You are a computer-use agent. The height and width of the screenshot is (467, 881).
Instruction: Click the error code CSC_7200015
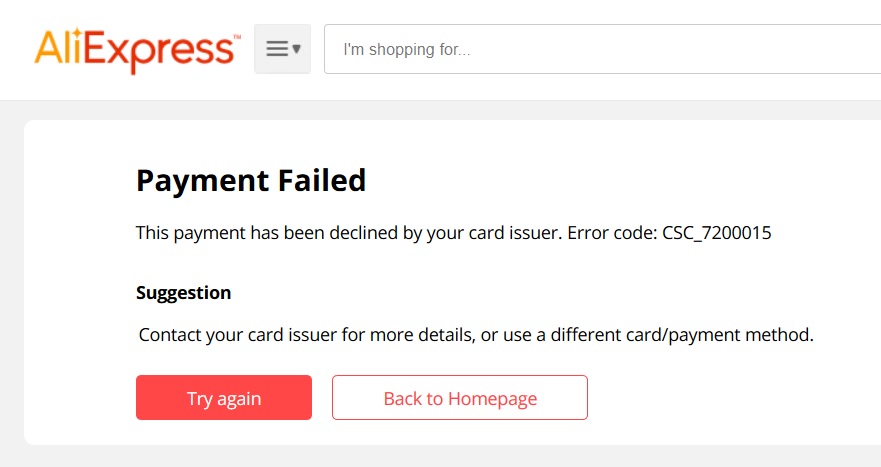tap(717, 233)
